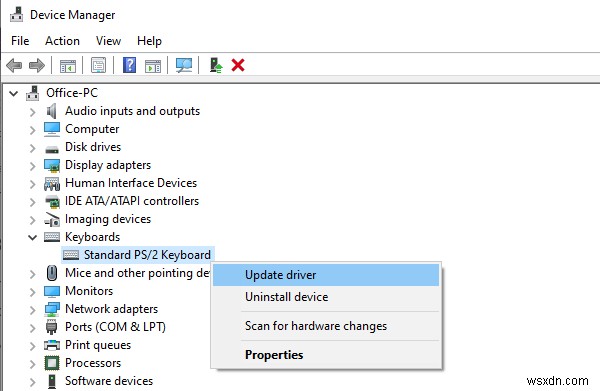Select the Monitors label

coord(89,291)
